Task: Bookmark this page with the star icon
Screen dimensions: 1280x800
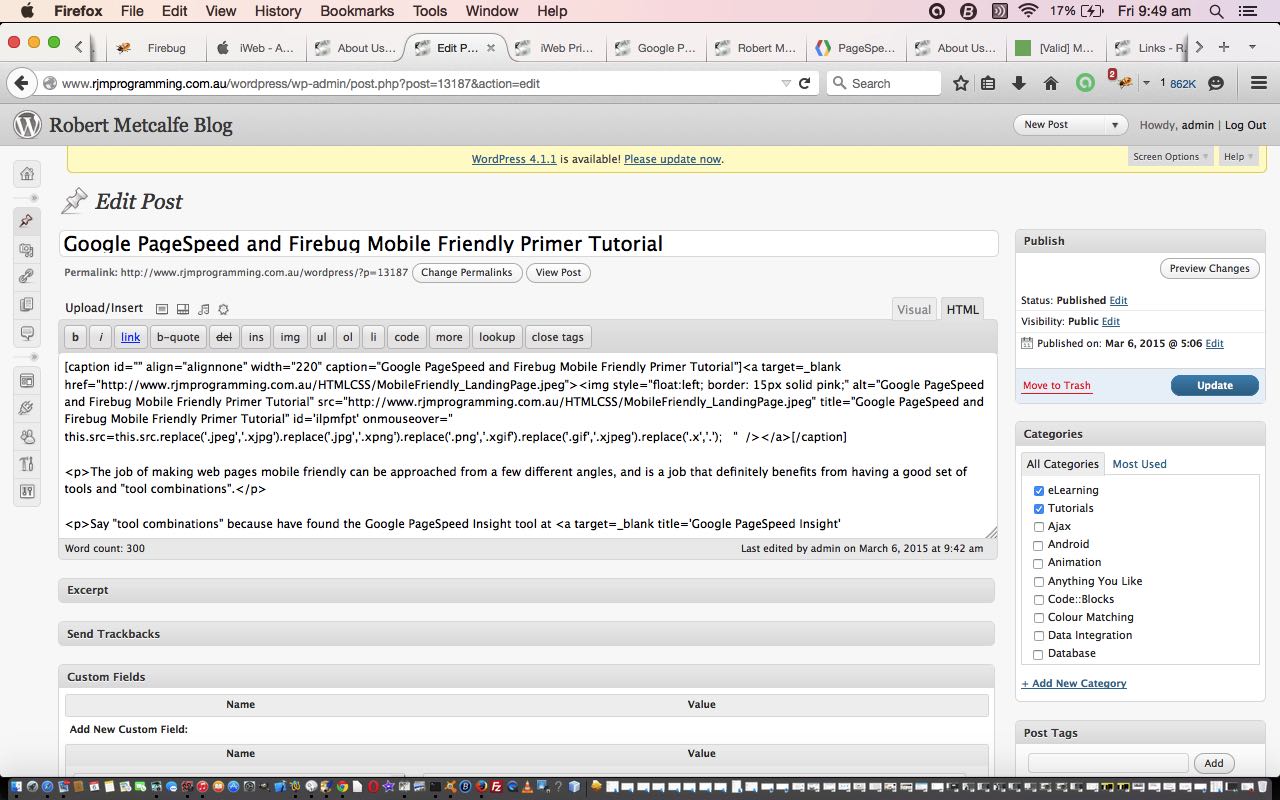Action: (x=961, y=83)
